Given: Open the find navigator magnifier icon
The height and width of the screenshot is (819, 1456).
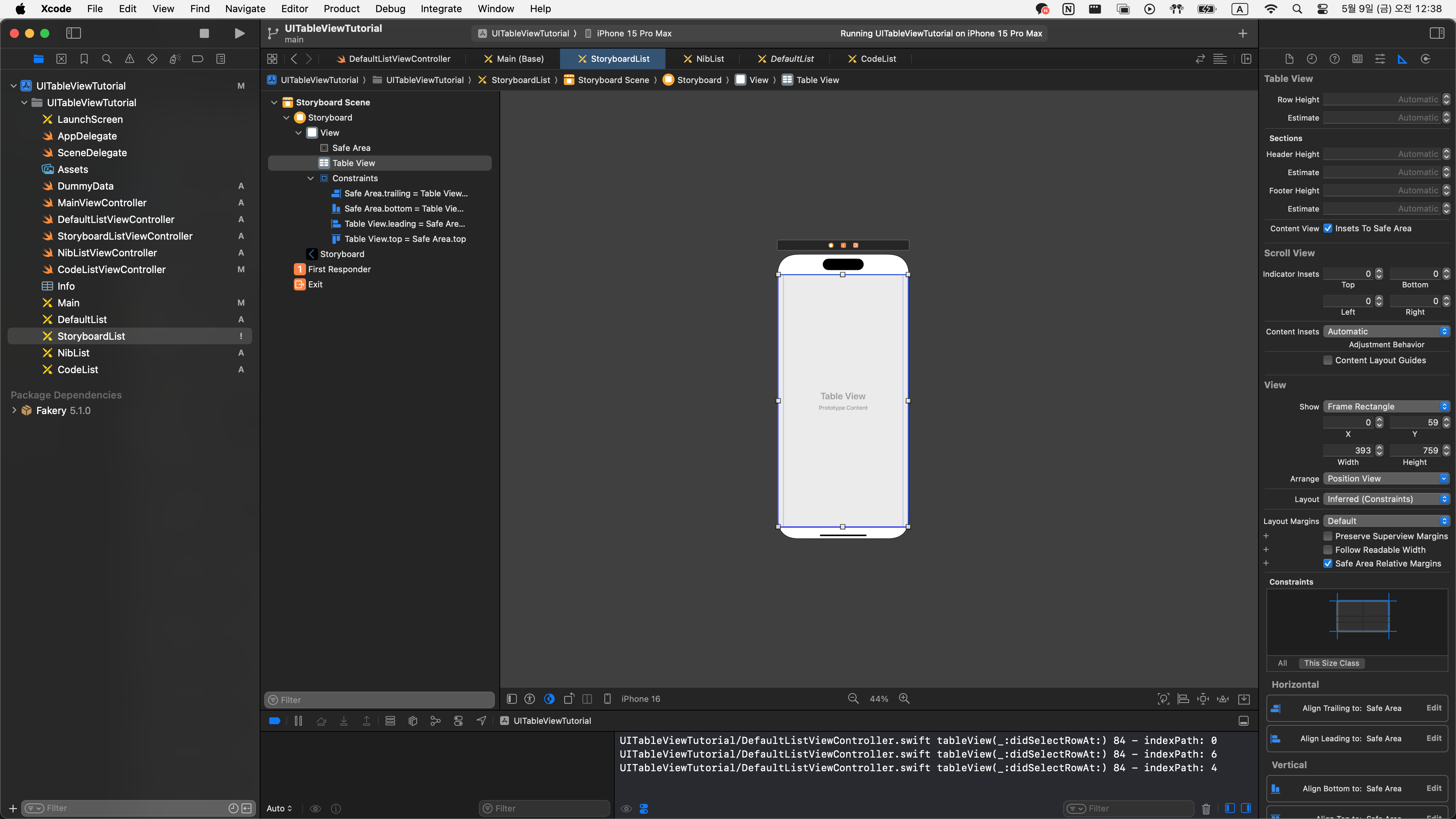Looking at the screenshot, I should click(x=107, y=59).
